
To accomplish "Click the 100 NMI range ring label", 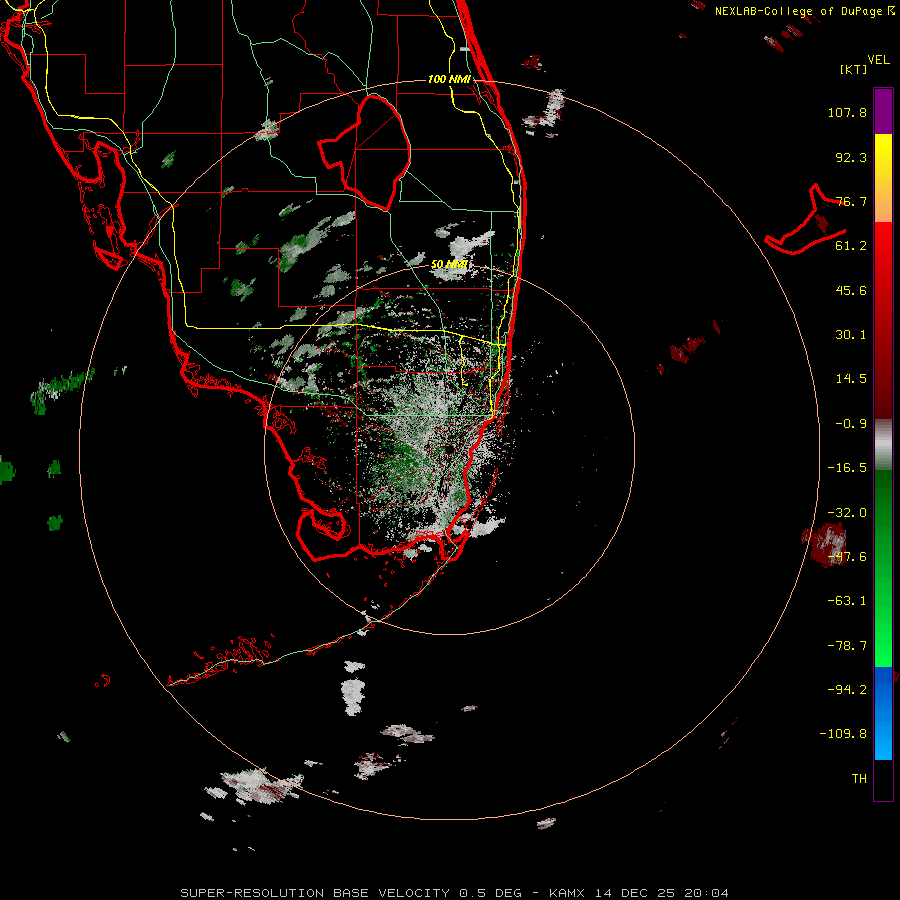I will [449, 79].
